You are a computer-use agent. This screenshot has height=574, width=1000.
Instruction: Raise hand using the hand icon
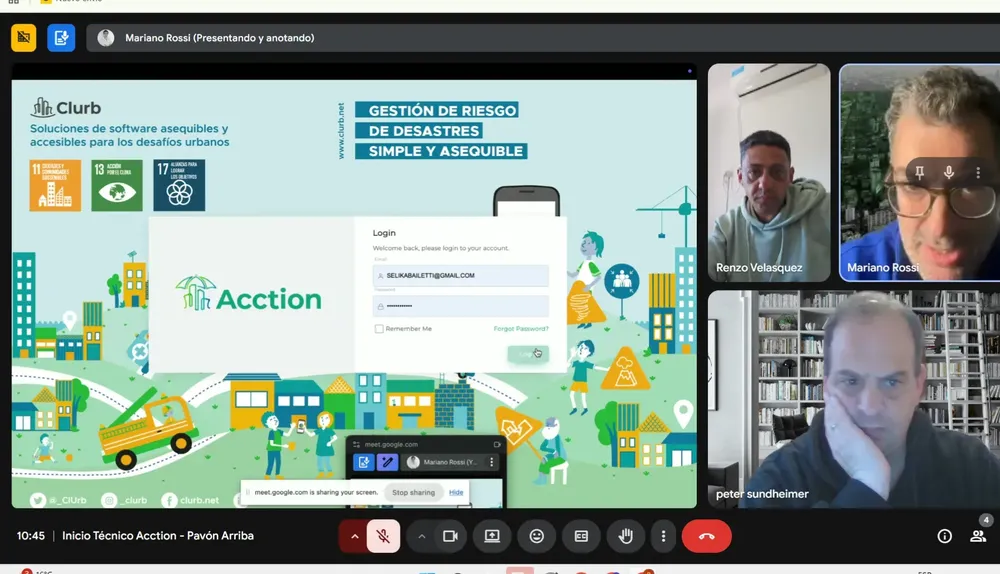pyautogui.click(x=625, y=536)
